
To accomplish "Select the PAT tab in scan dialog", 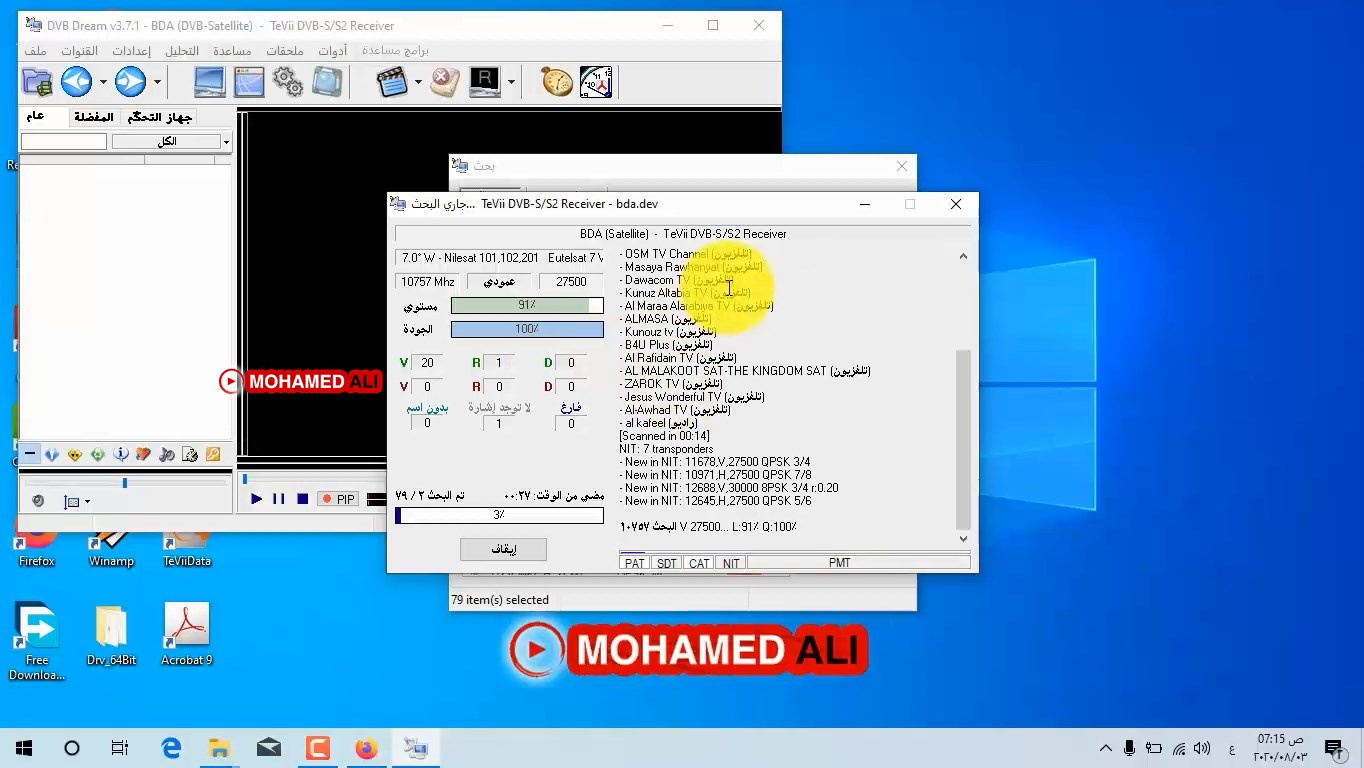I will click(x=634, y=563).
